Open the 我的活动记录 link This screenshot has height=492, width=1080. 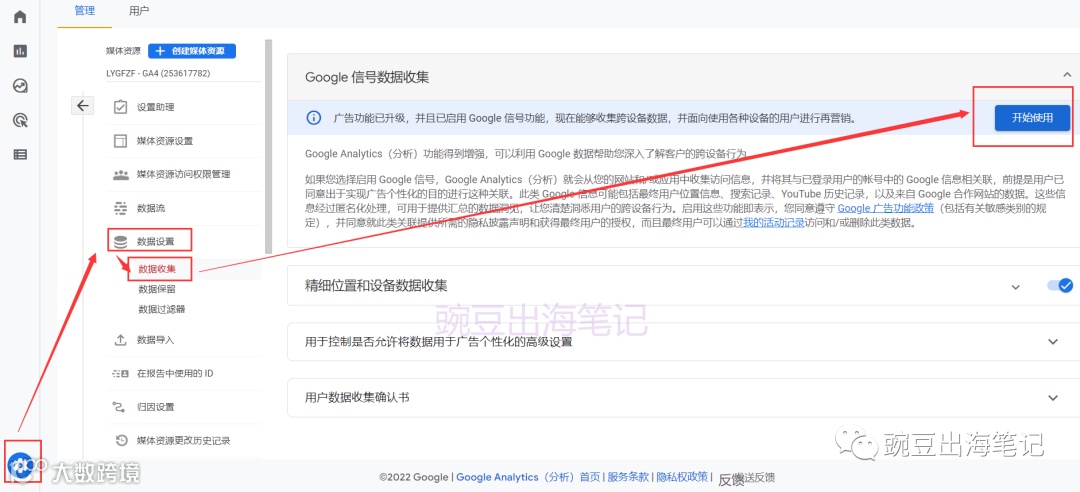point(773,224)
